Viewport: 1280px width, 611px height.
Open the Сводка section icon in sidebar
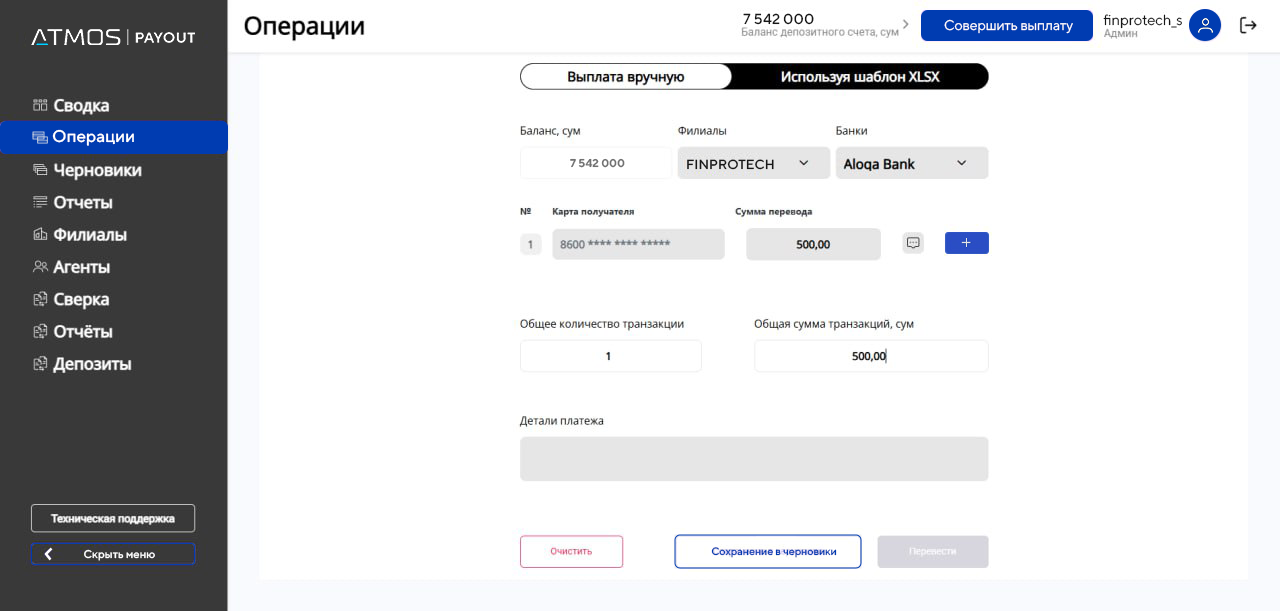click(x=40, y=105)
